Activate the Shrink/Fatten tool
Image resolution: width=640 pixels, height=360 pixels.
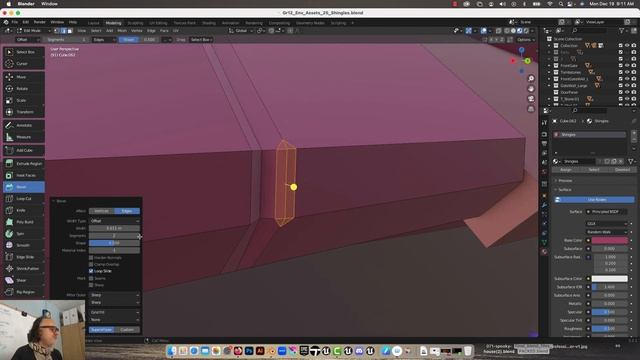(24, 269)
